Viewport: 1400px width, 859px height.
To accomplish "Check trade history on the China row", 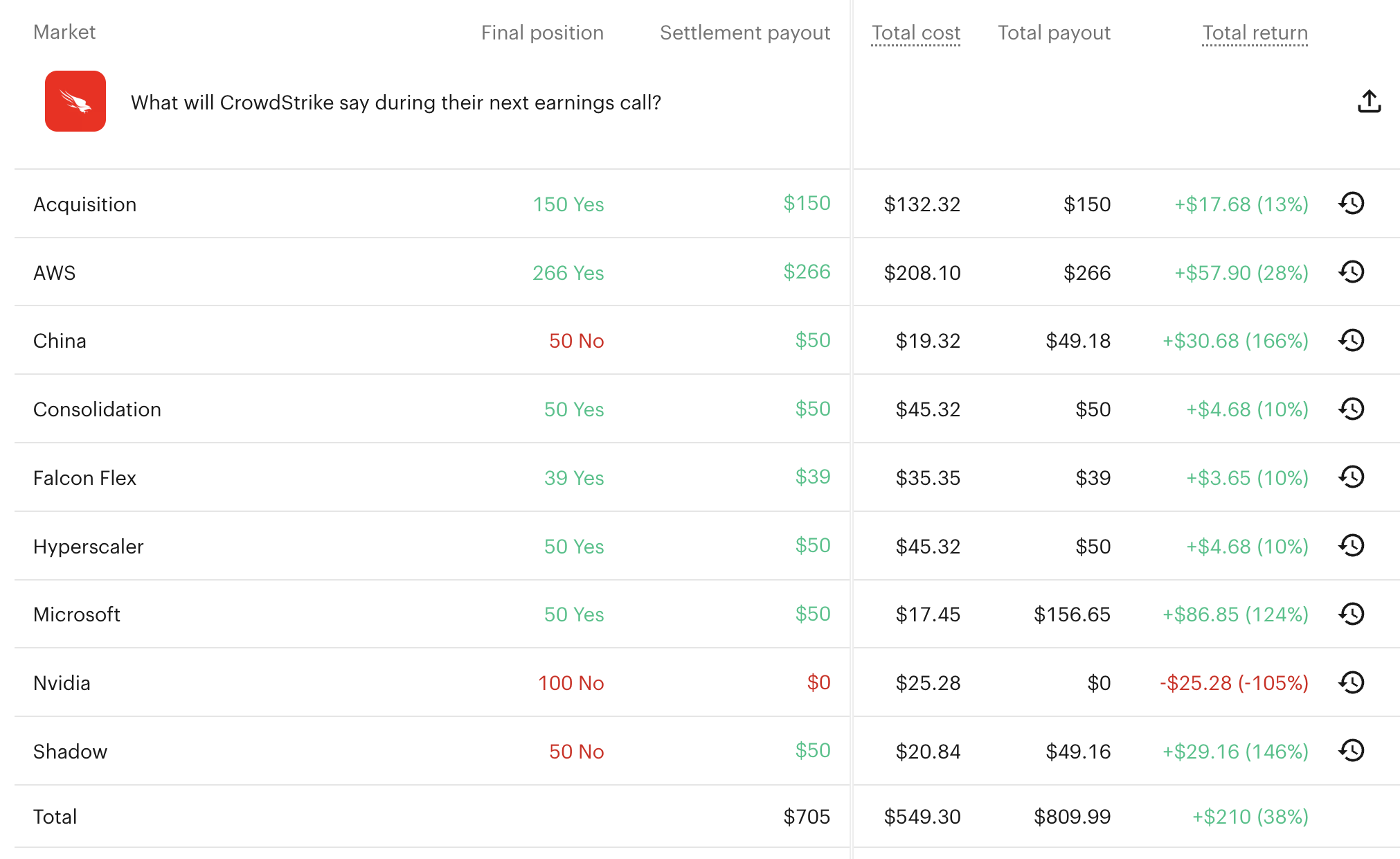I will [x=1351, y=340].
